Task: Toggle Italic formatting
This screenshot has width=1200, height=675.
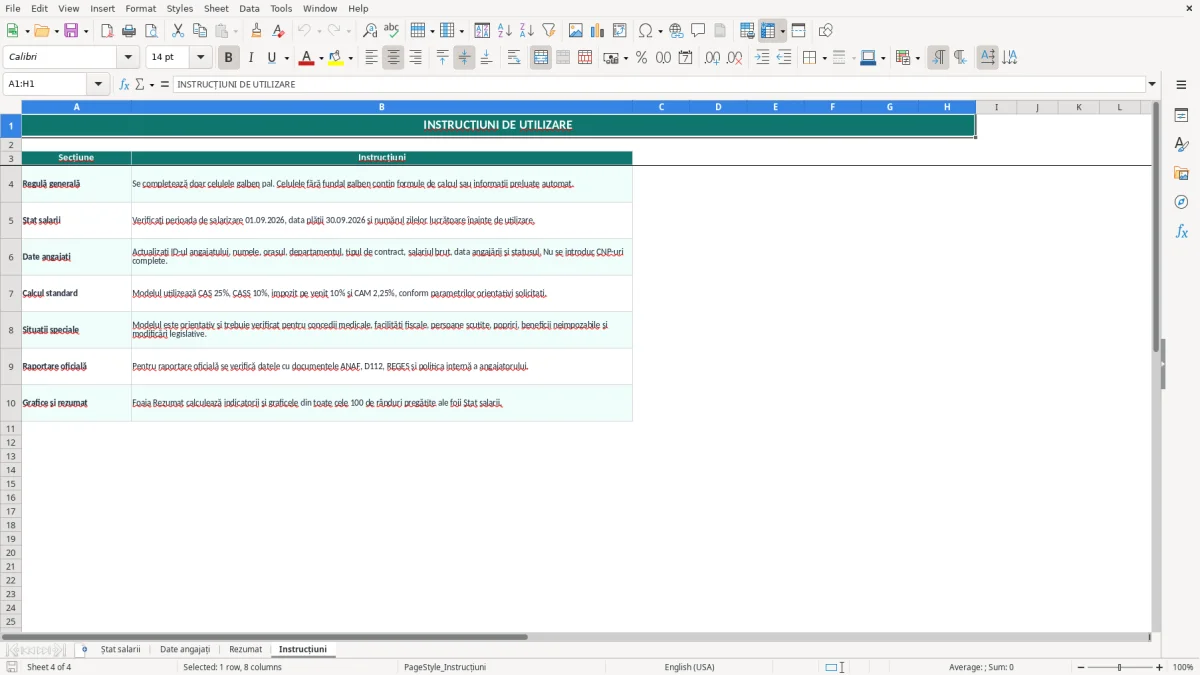Action: click(250, 58)
